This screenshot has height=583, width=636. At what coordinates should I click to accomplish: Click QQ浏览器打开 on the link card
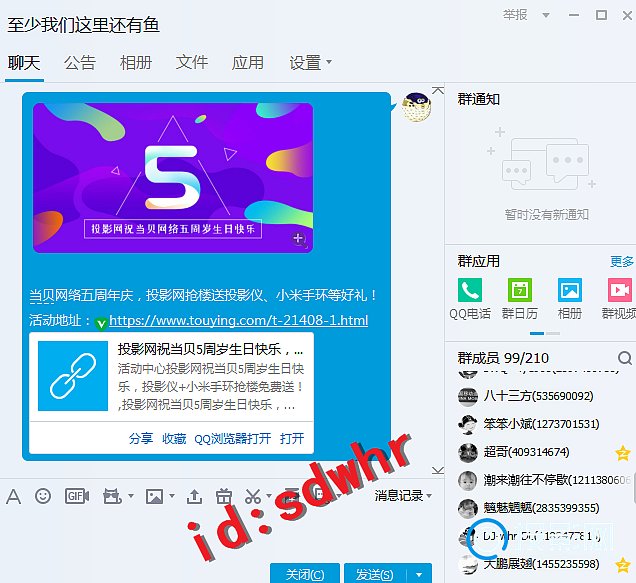click(233, 439)
